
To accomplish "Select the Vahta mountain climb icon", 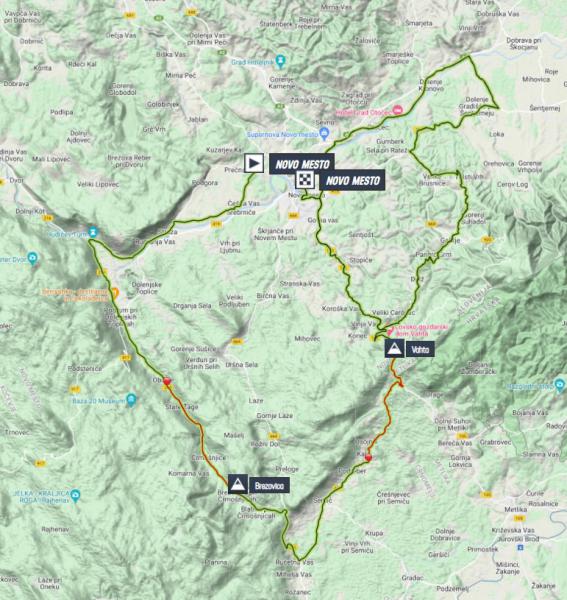I will pyautogui.click(x=394, y=349).
